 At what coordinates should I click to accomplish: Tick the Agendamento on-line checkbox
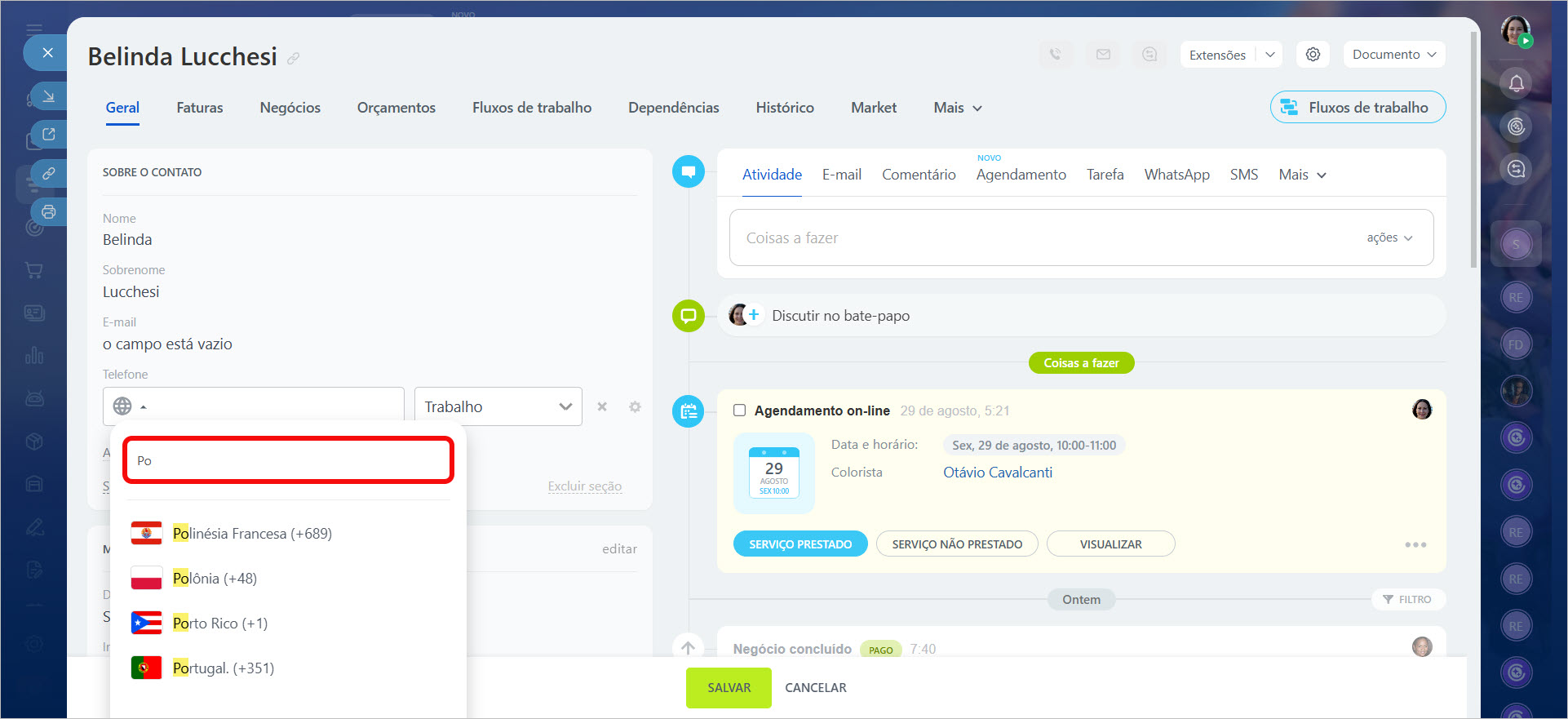739,411
